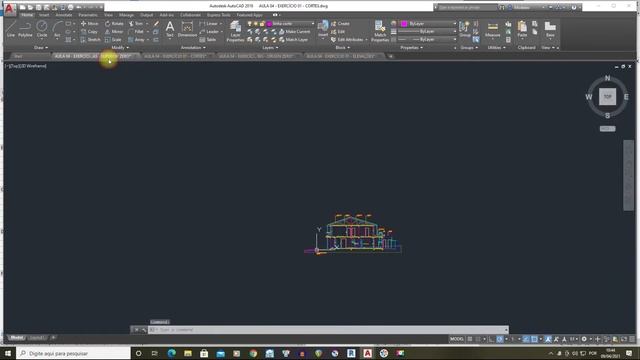
Task: Click the Paste icon
Action: [x=522, y=29]
